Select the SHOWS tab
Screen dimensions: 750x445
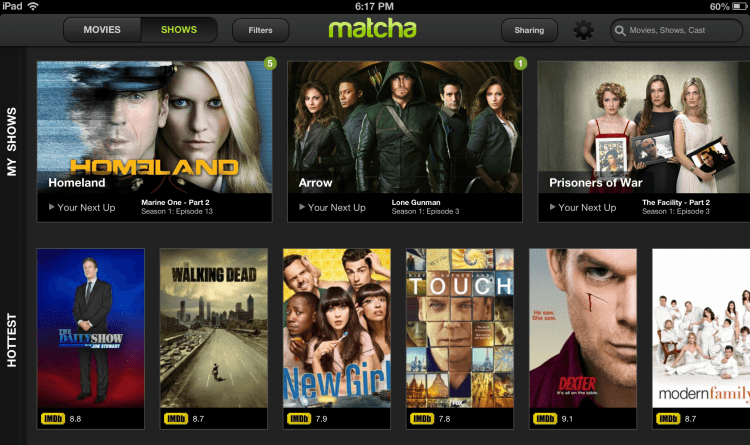click(x=179, y=30)
